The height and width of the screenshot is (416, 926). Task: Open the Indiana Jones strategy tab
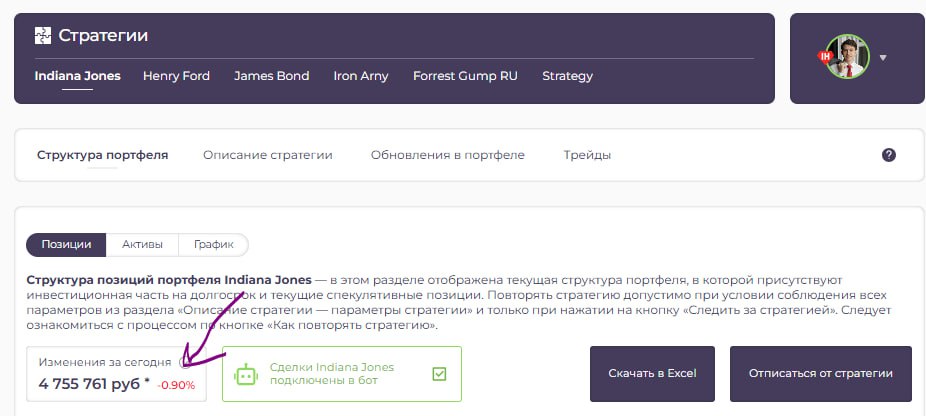click(77, 76)
